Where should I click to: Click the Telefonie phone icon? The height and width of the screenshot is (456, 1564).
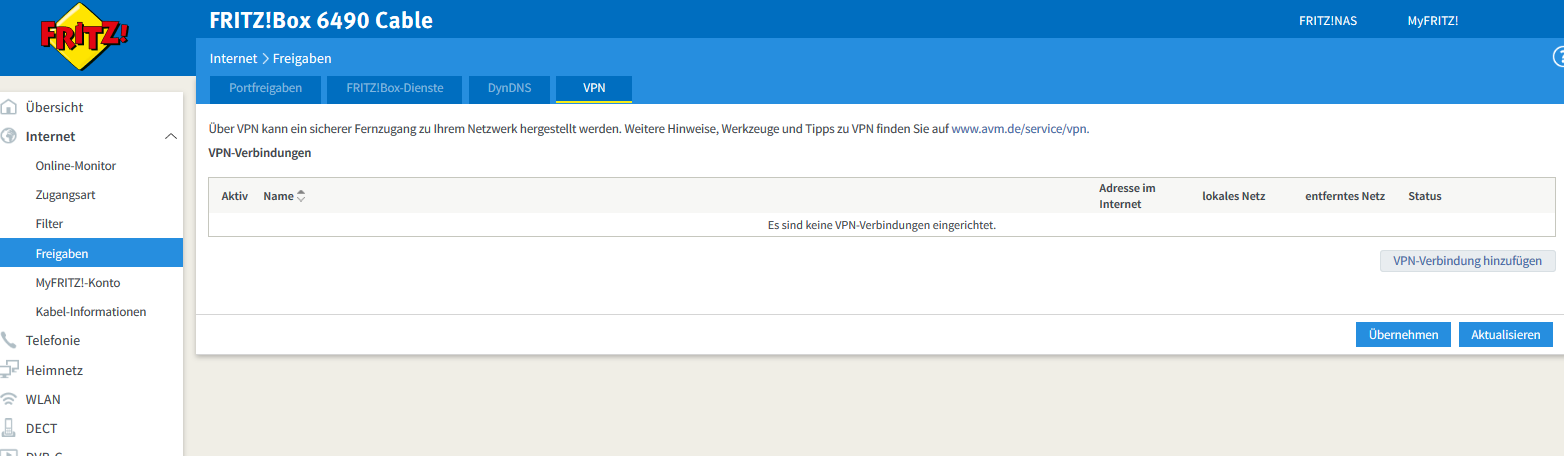coord(10,340)
